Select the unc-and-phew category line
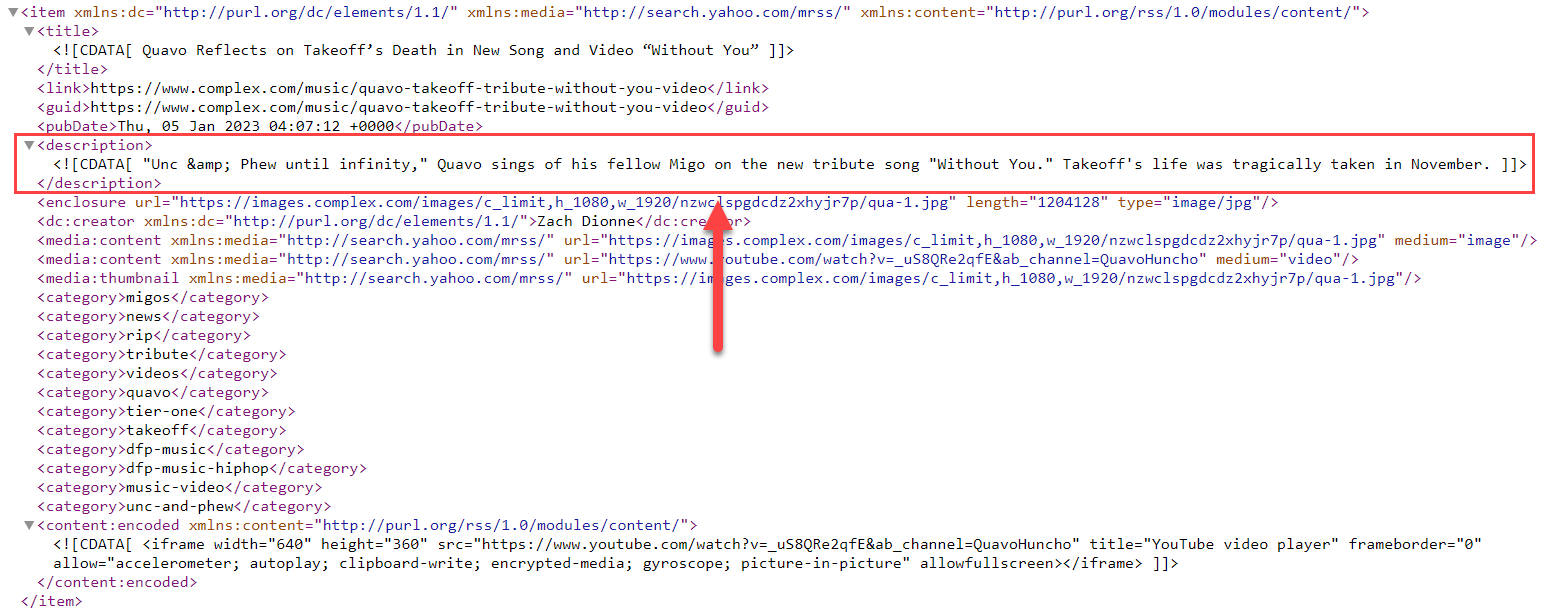 pos(184,507)
